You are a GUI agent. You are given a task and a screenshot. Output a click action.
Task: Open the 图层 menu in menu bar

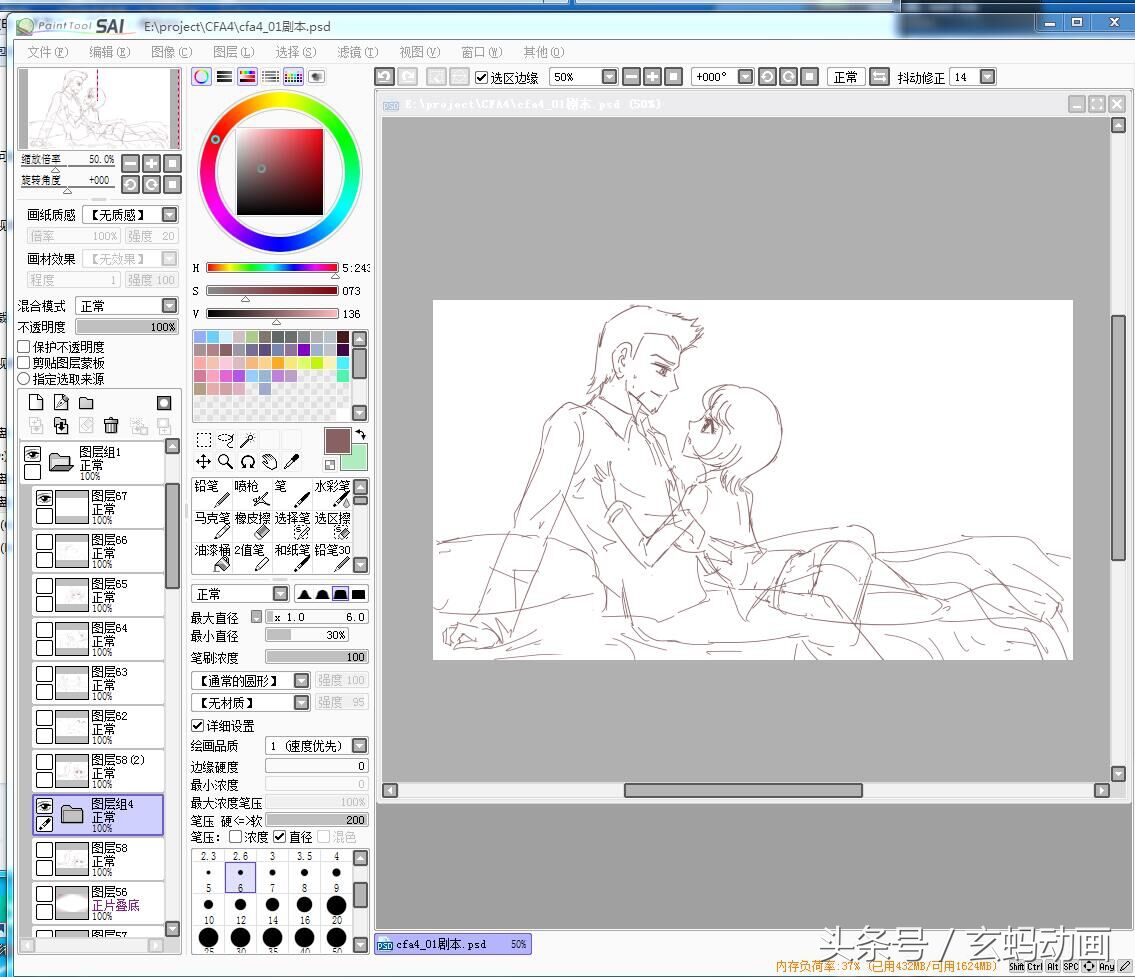(232, 52)
